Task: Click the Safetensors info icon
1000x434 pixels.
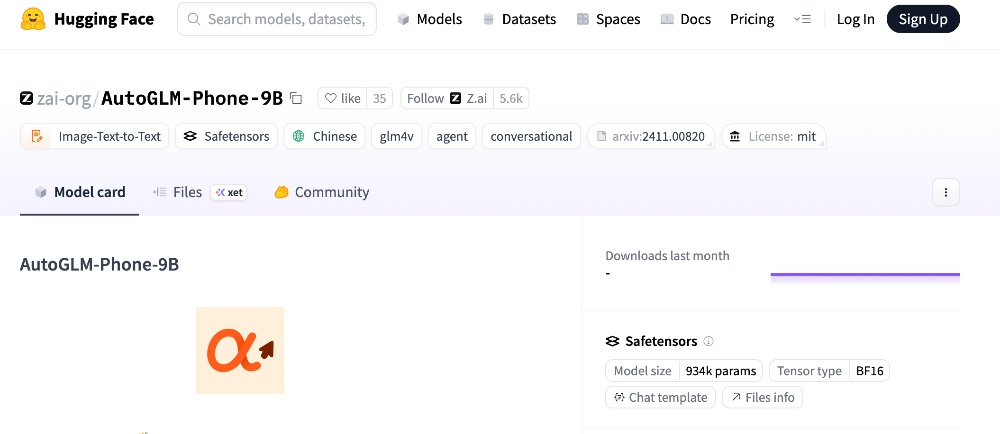Action: coord(709,341)
